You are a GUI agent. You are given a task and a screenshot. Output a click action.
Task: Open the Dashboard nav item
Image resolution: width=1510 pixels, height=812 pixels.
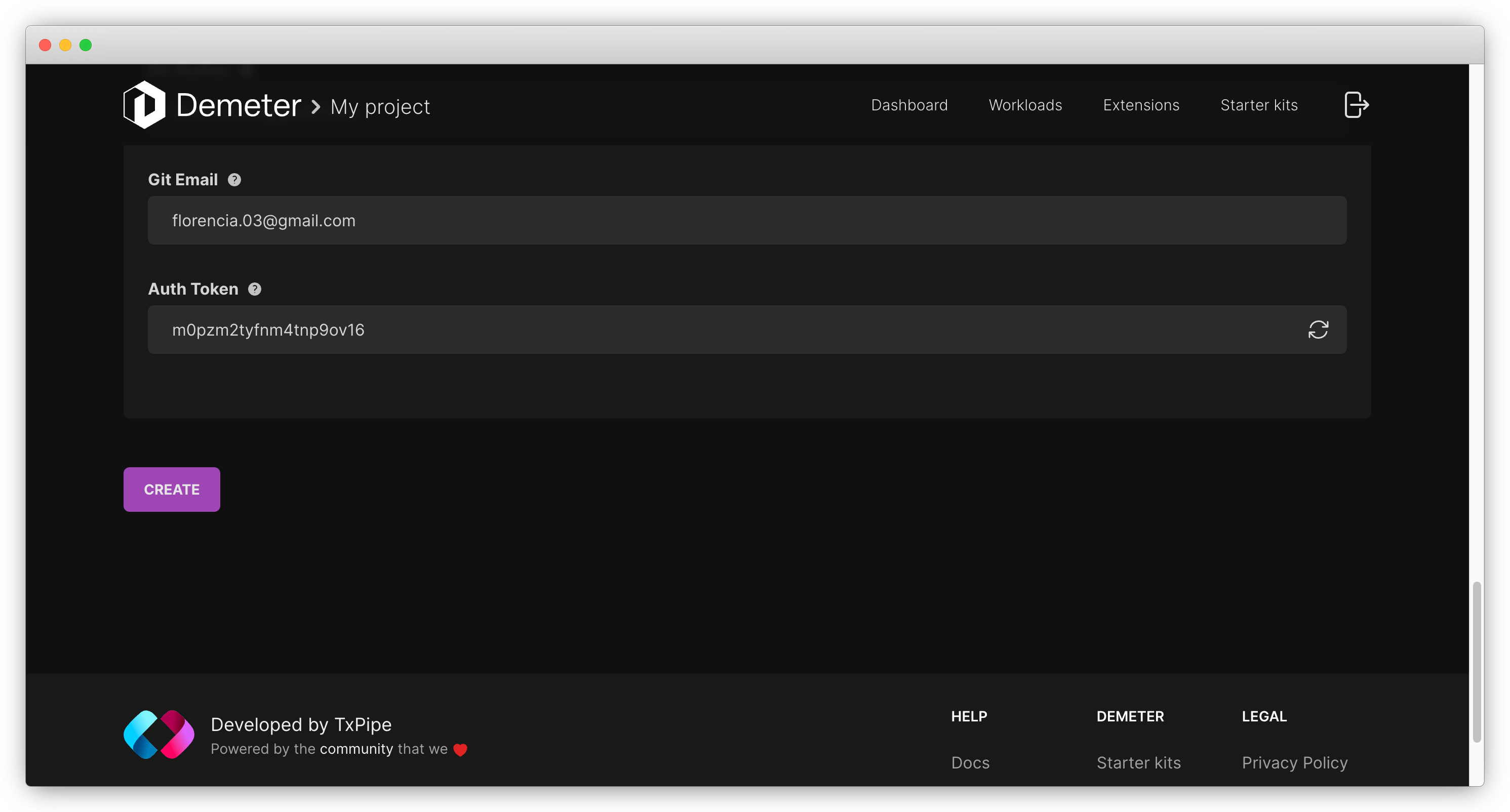click(909, 105)
